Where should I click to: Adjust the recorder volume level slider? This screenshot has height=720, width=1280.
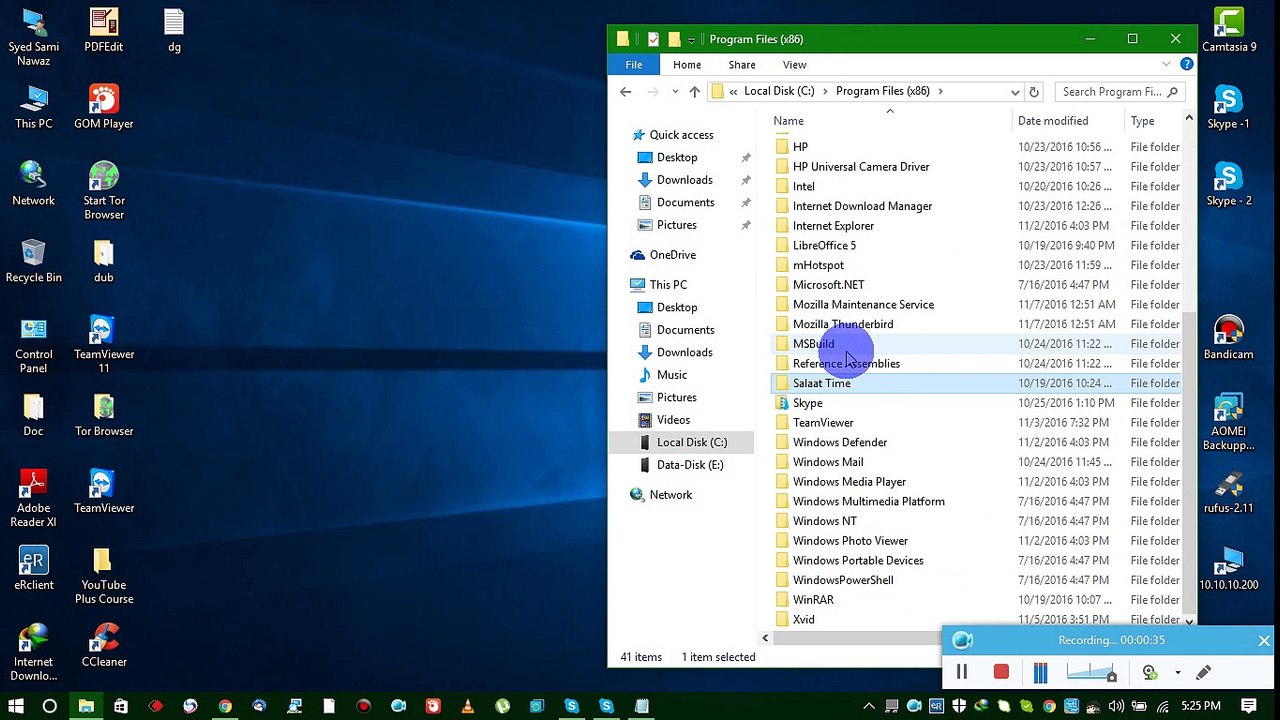pyautogui.click(x=1090, y=672)
